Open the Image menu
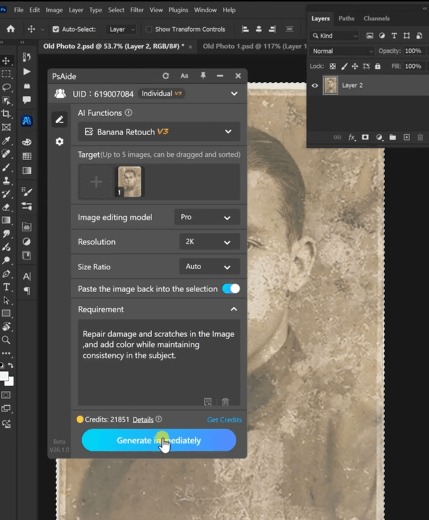This screenshot has width=429, height=520. (54, 10)
